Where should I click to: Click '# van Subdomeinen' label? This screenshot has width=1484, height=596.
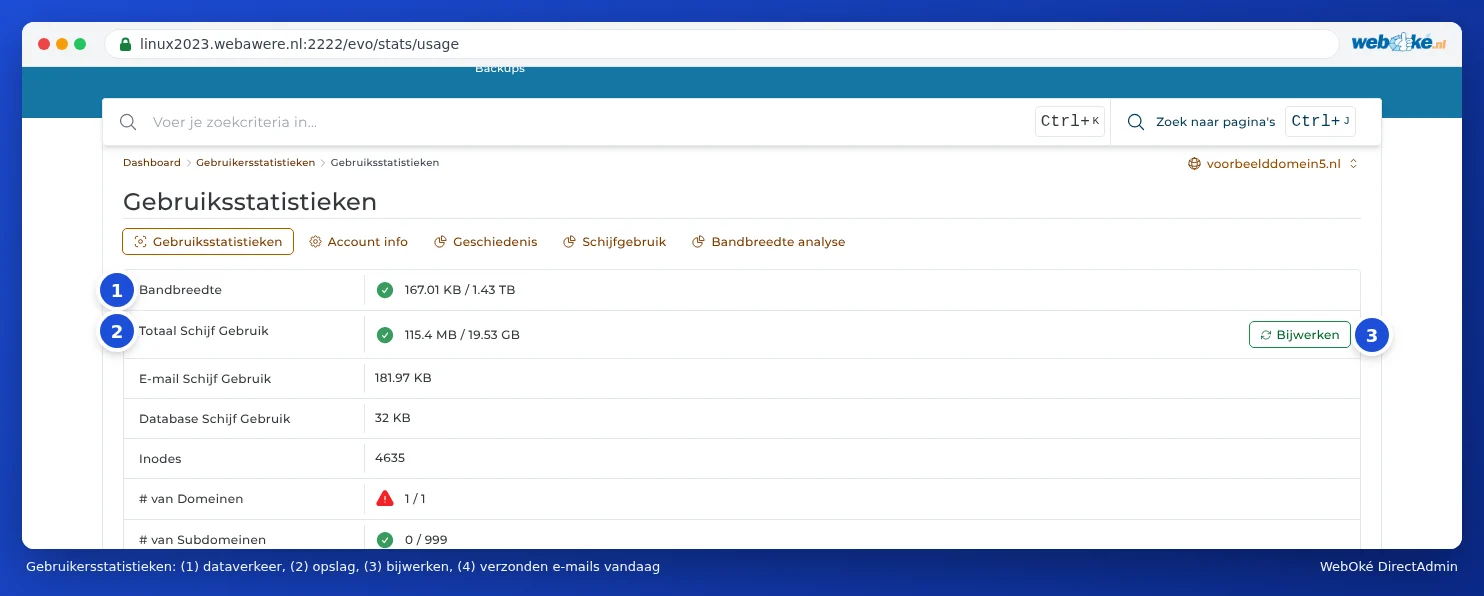pos(203,539)
